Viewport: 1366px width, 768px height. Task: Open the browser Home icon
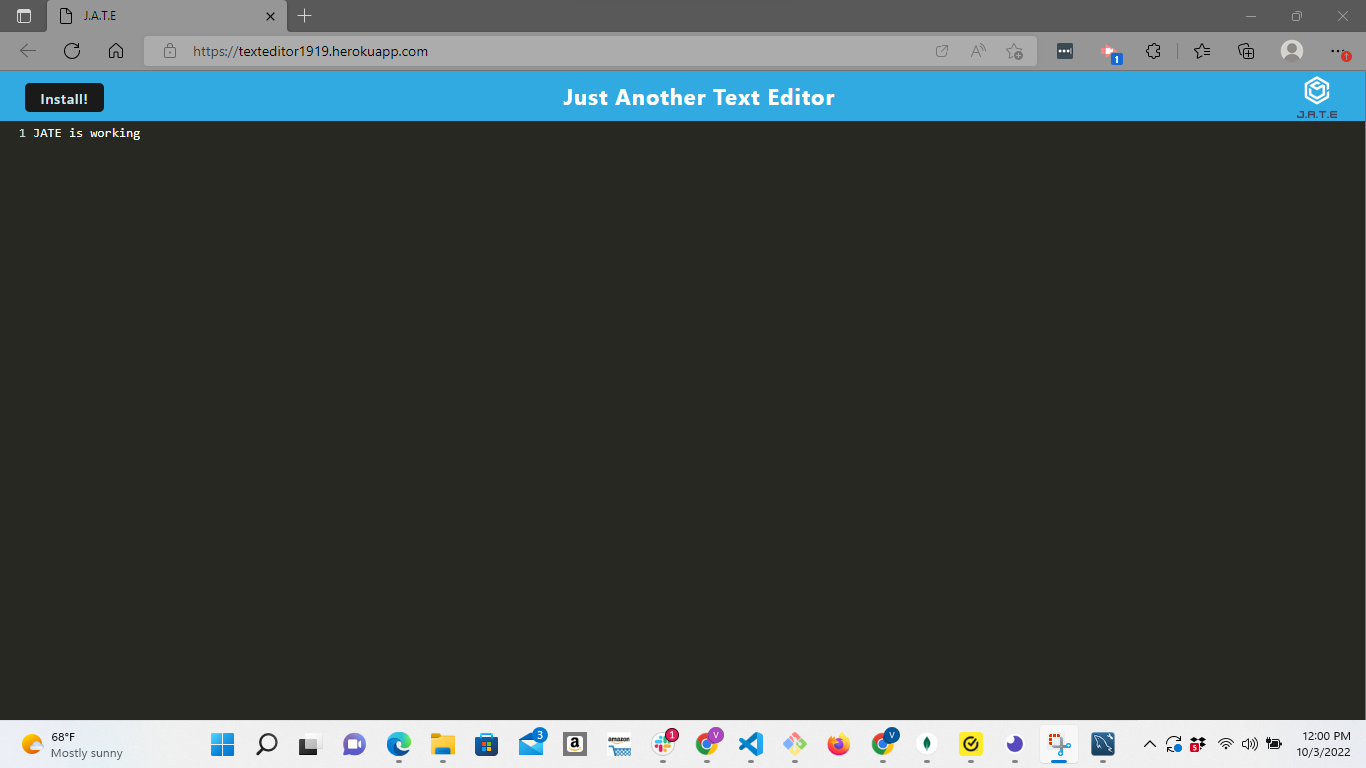[x=115, y=51]
